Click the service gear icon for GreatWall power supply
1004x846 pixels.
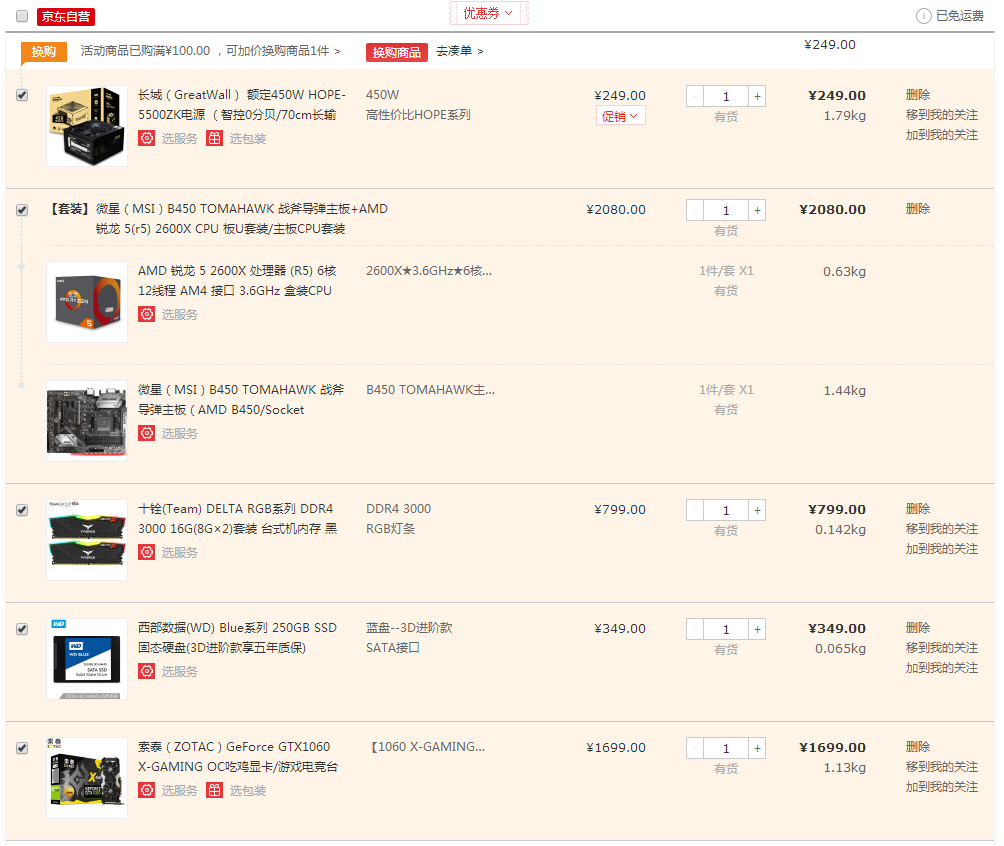[x=147, y=138]
